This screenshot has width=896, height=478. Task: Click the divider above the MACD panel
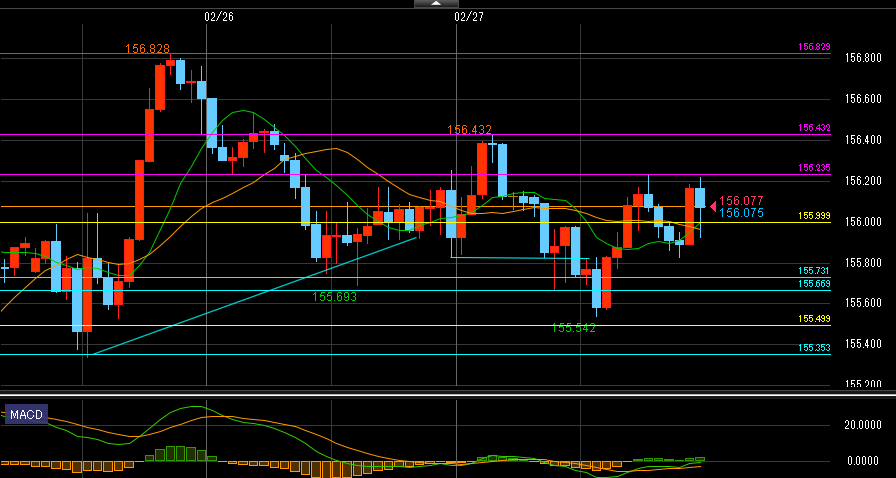448,395
